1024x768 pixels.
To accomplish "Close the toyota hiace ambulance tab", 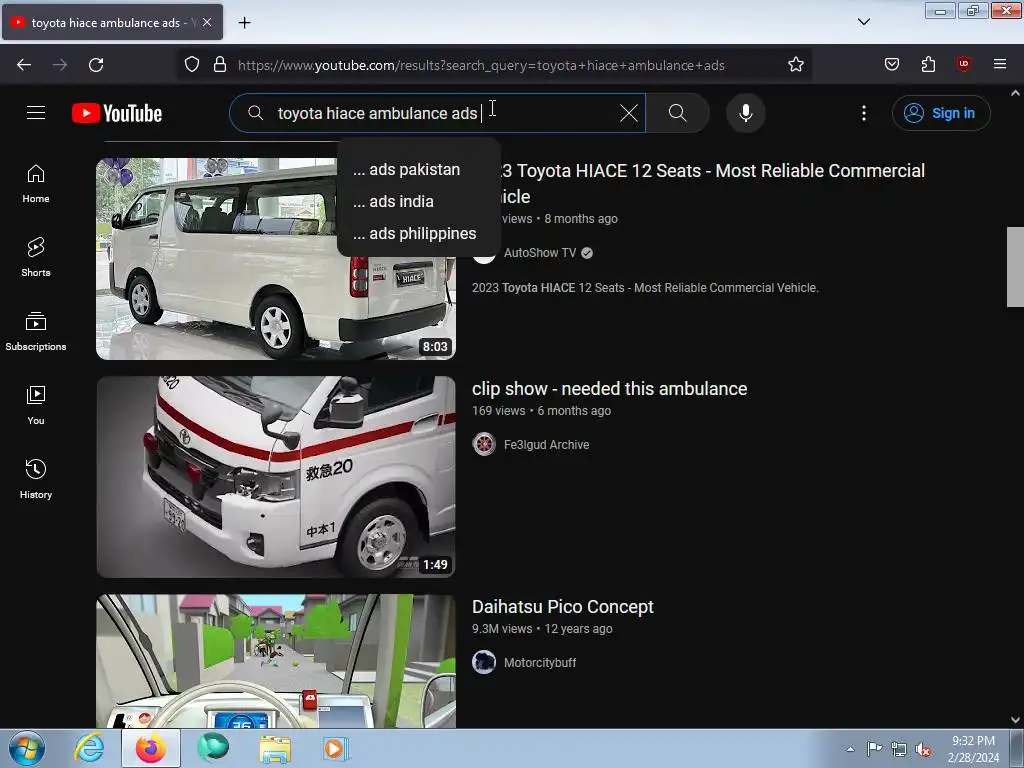I will 207,22.
